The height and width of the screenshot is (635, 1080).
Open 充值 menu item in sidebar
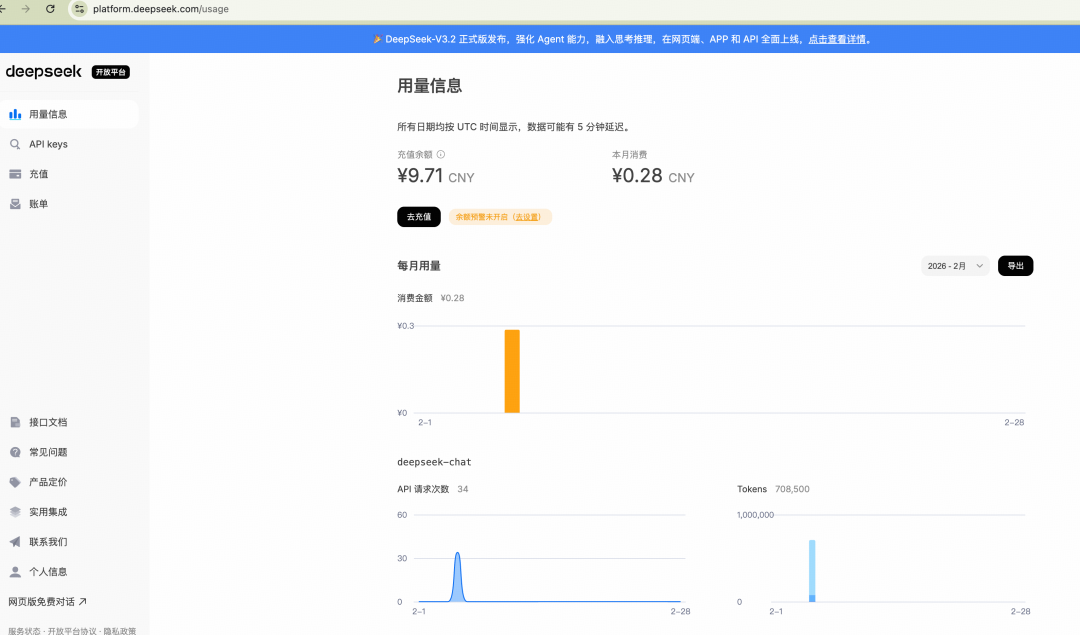click(69, 174)
